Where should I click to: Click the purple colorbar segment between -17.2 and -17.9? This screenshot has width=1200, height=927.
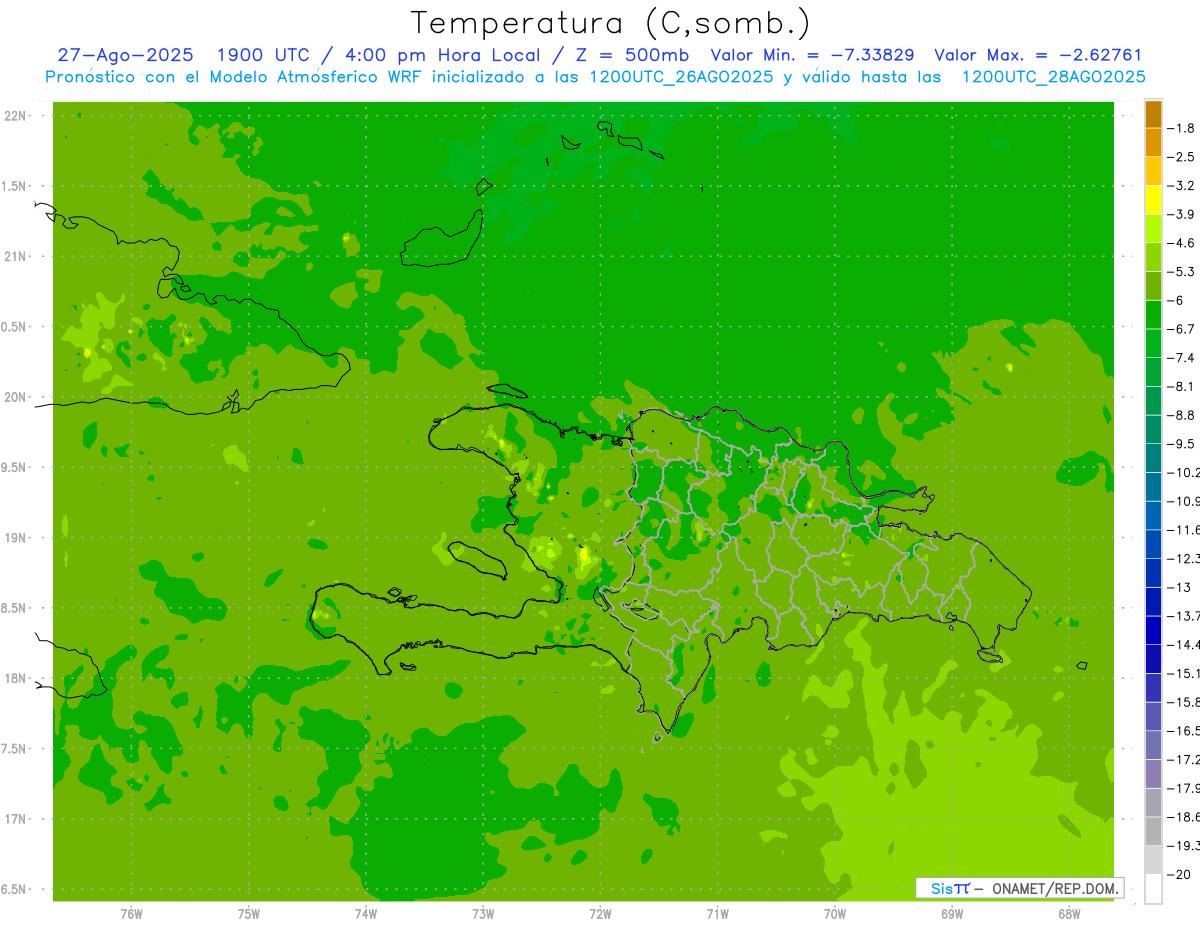(x=1153, y=773)
